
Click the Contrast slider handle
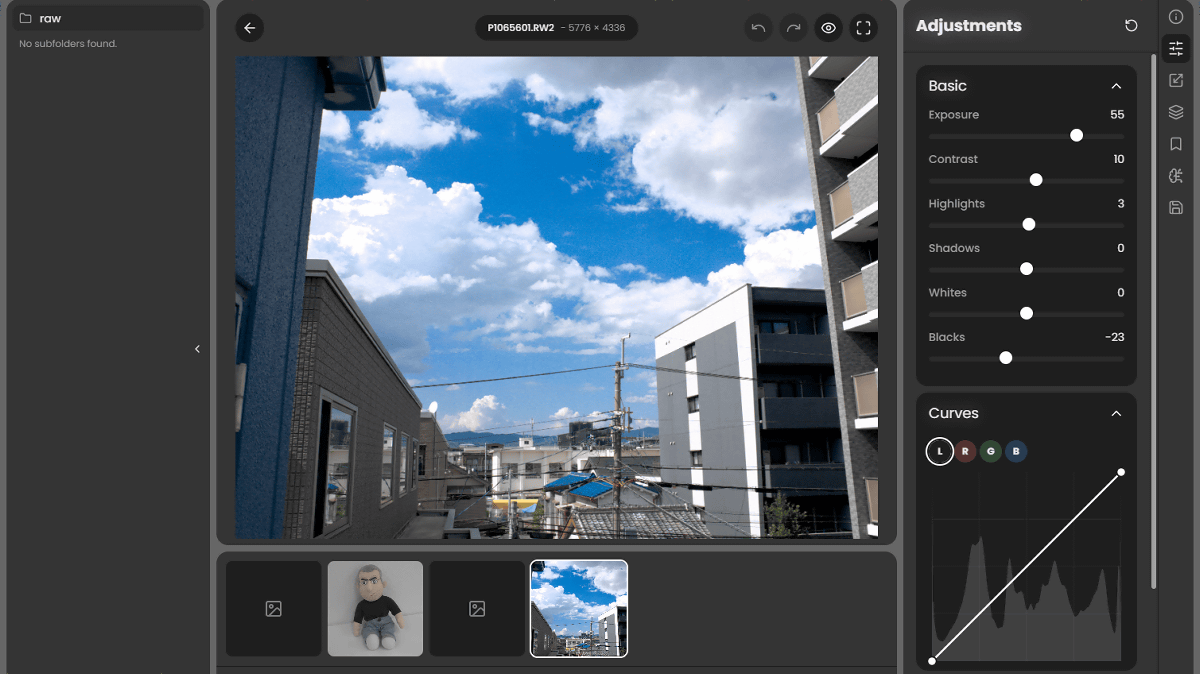pos(1036,180)
